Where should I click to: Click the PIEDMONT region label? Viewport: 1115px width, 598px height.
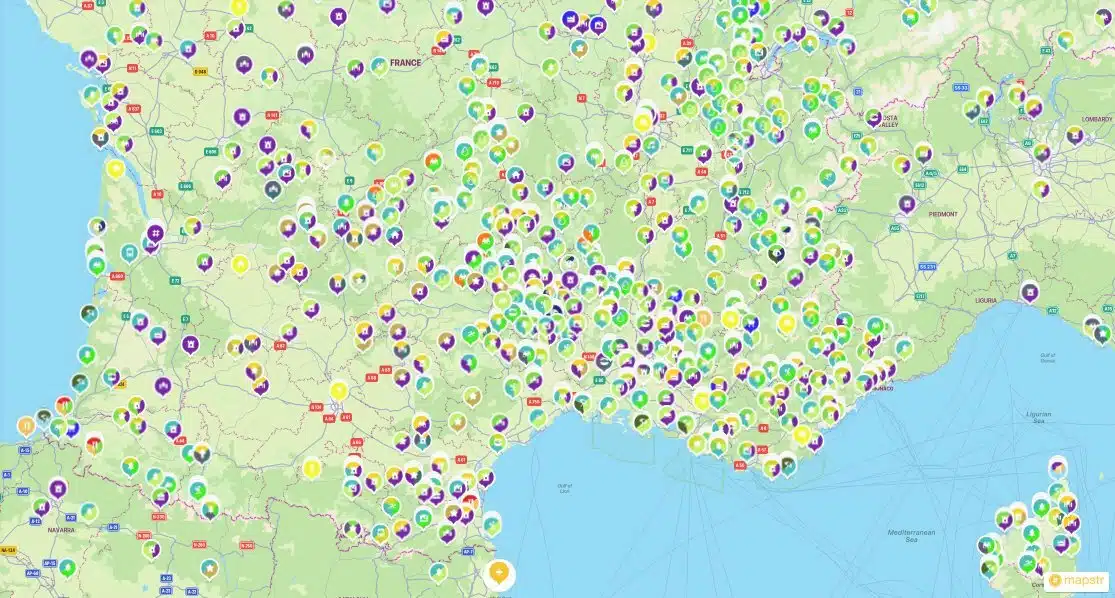[x=943, y=214]
